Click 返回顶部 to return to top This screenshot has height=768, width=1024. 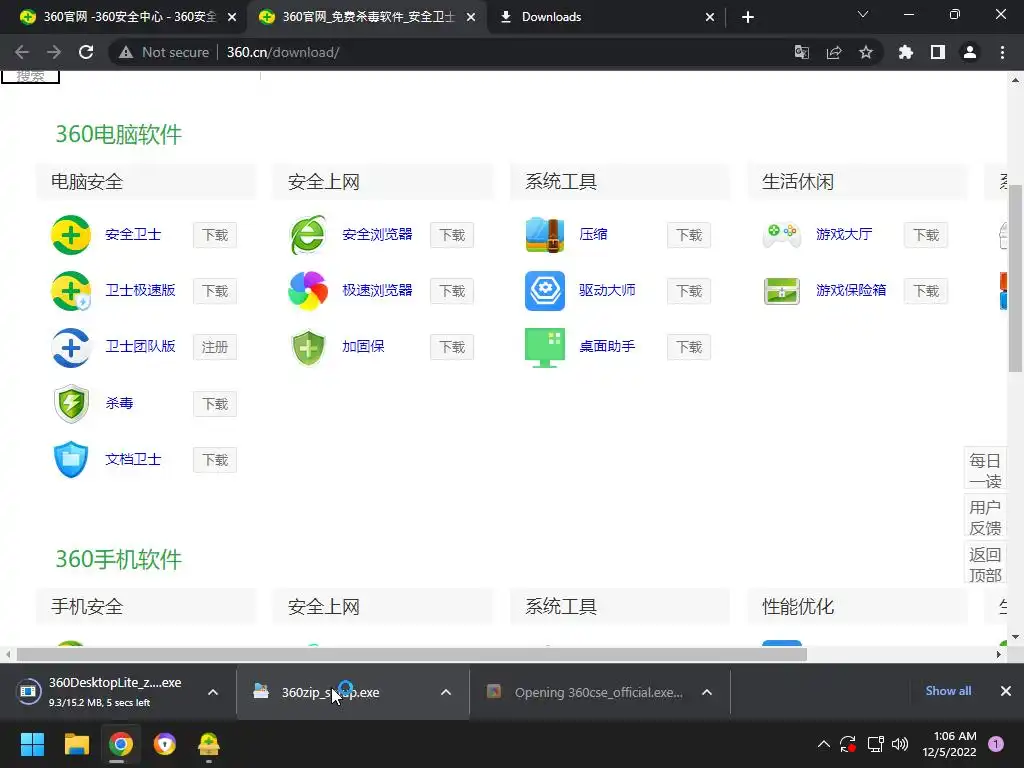pos(985,564)
